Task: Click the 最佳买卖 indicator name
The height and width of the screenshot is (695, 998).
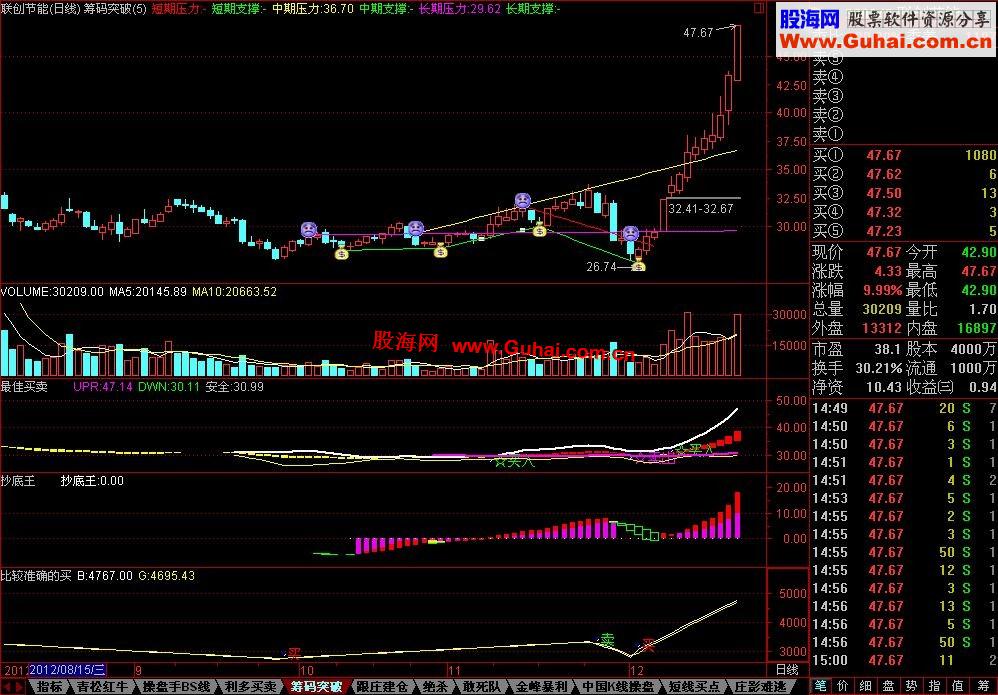Action: [24, 386]
